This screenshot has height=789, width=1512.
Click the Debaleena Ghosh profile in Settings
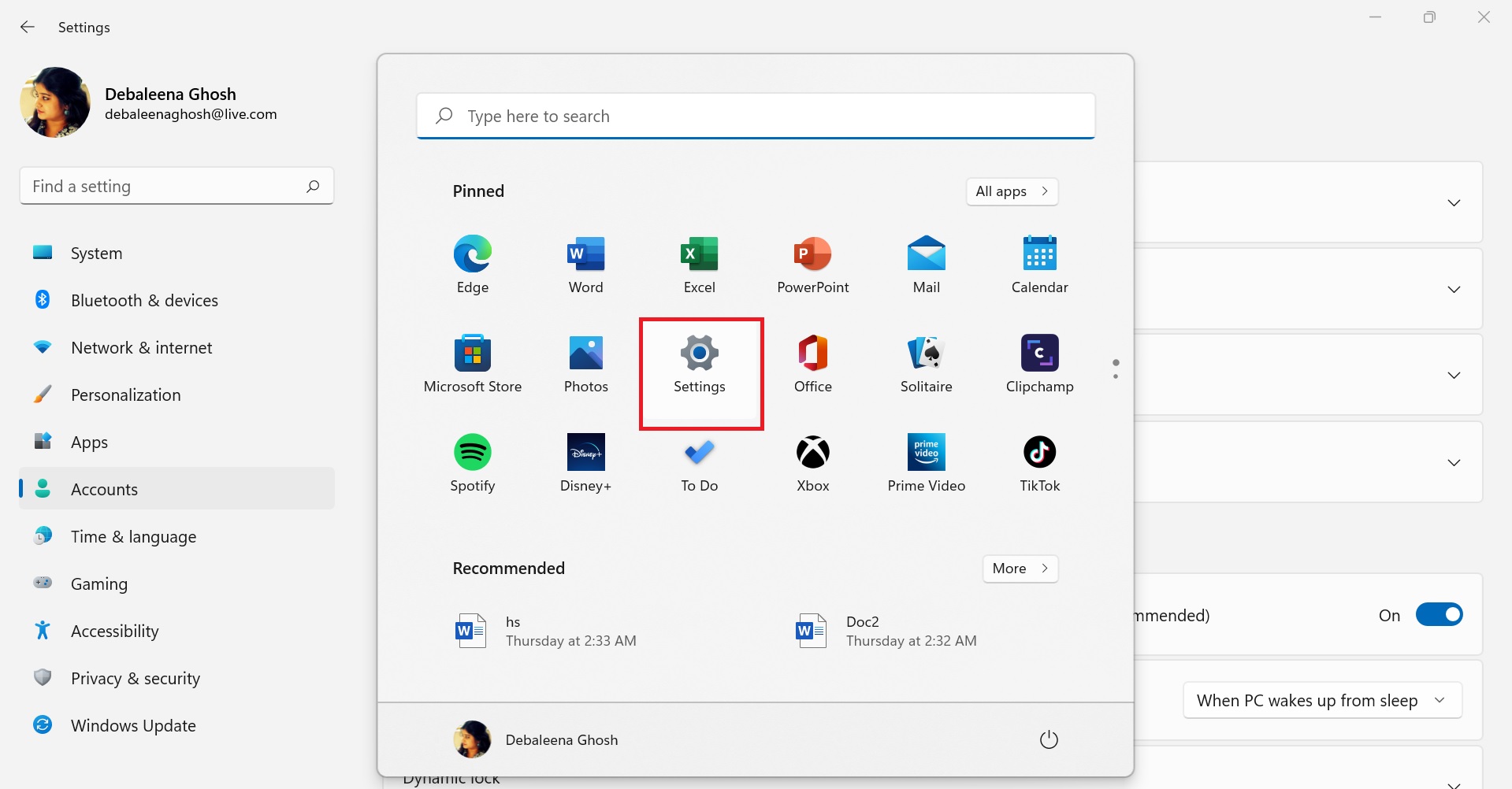[x=150, y=102]
